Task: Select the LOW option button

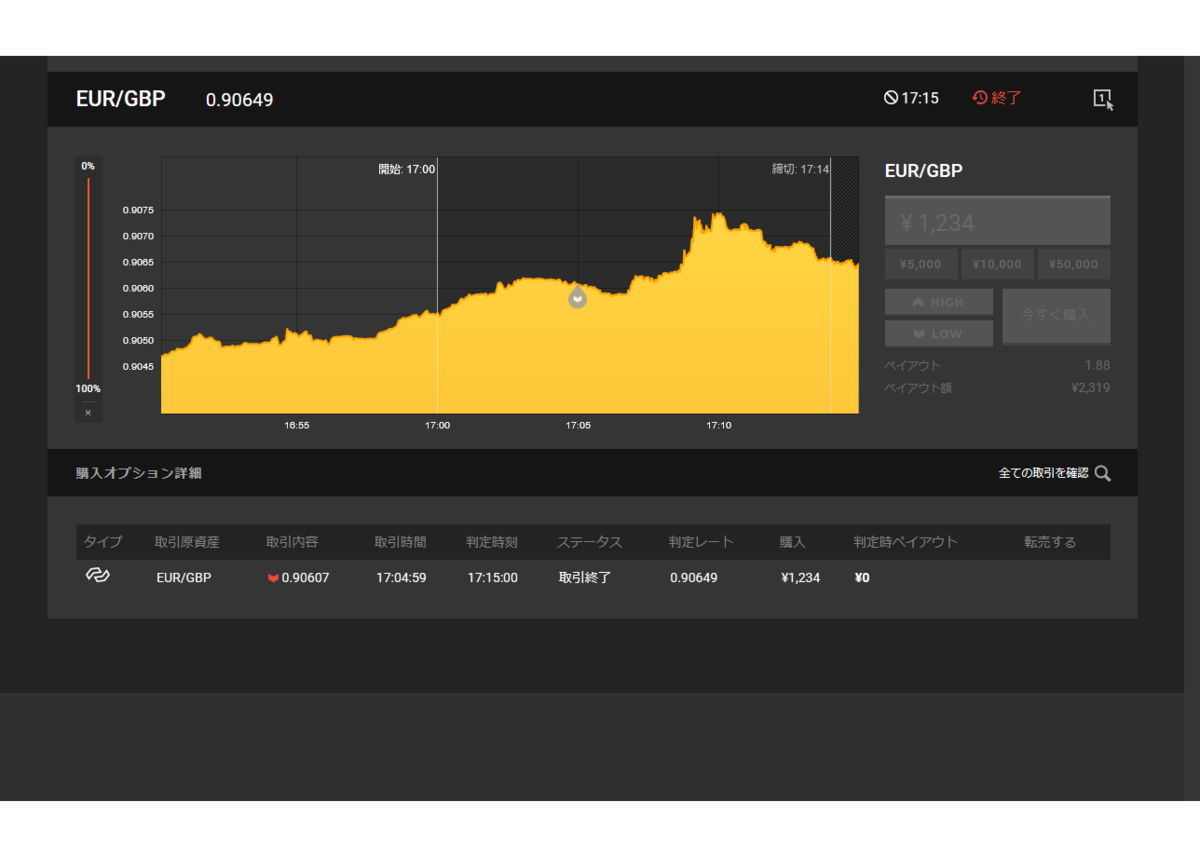Action: coord(939,333)
